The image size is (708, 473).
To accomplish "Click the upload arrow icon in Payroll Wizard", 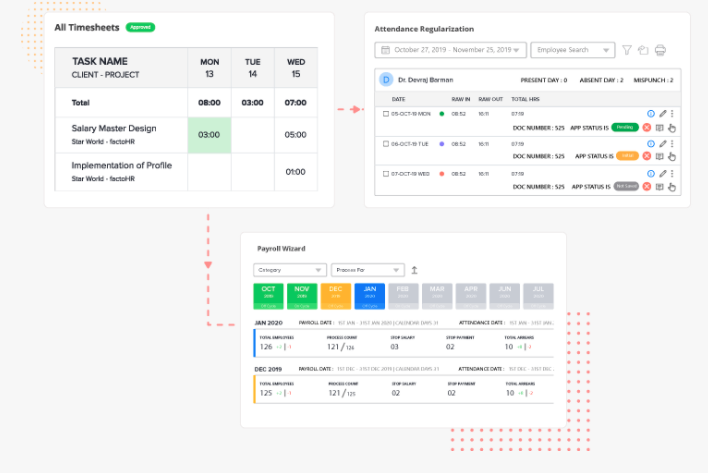I will (414, 270).
